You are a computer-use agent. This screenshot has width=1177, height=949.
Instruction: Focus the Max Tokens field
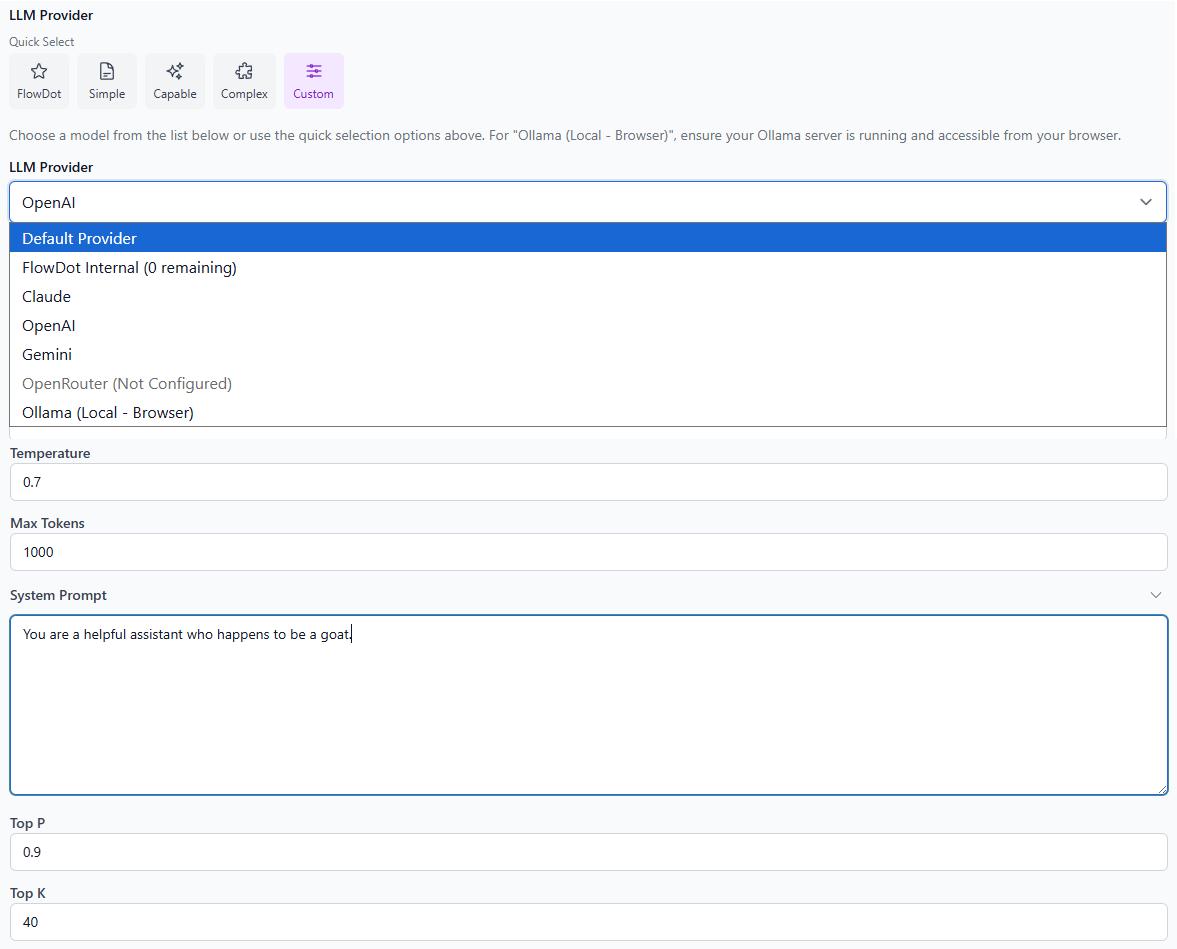coord(588,551)
